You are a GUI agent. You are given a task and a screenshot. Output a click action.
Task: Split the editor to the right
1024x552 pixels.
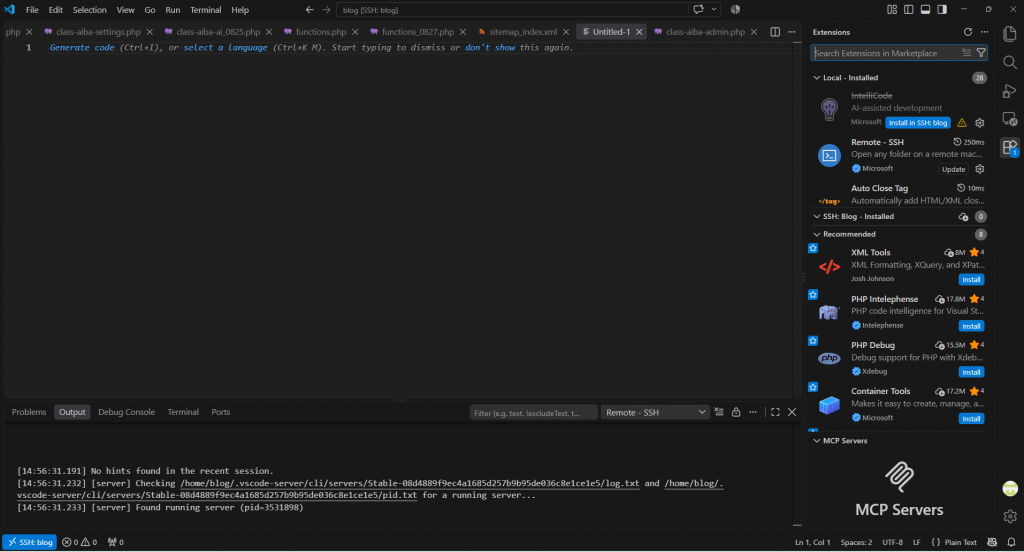pyautogui.click(x=775, y=32)
